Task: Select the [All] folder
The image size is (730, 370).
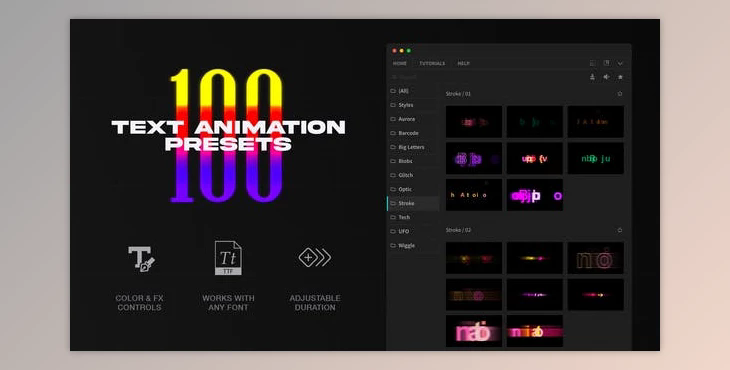Action: (x=413, y=91)
